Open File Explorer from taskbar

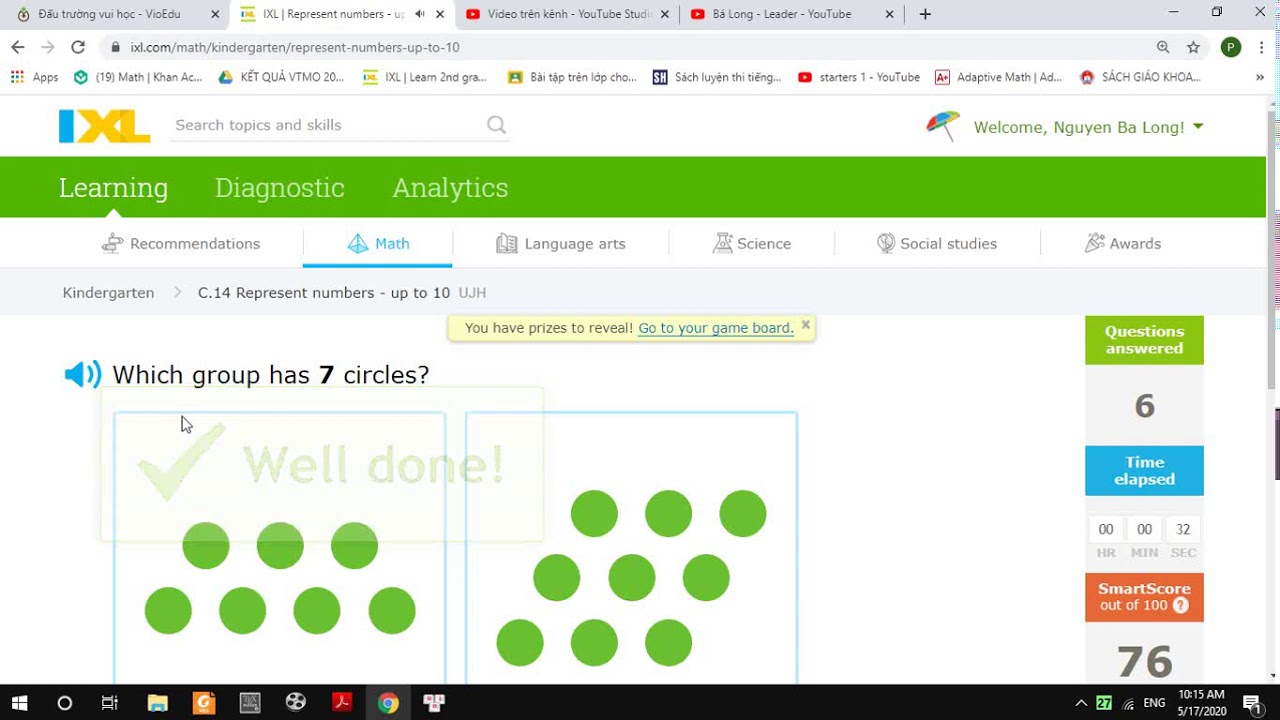point(157,703)
